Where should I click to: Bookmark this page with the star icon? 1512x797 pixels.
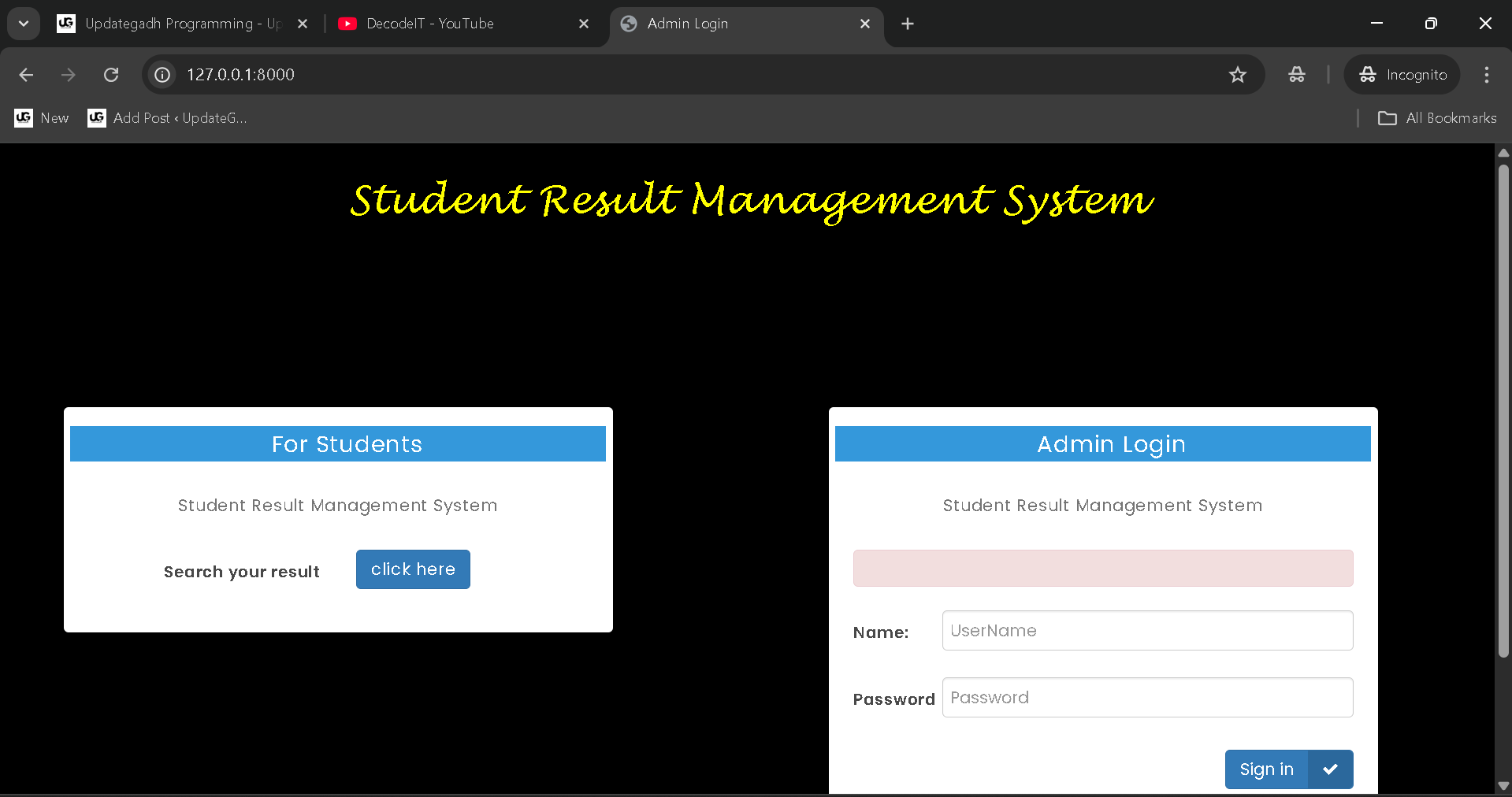click(x=1237, y=75)
